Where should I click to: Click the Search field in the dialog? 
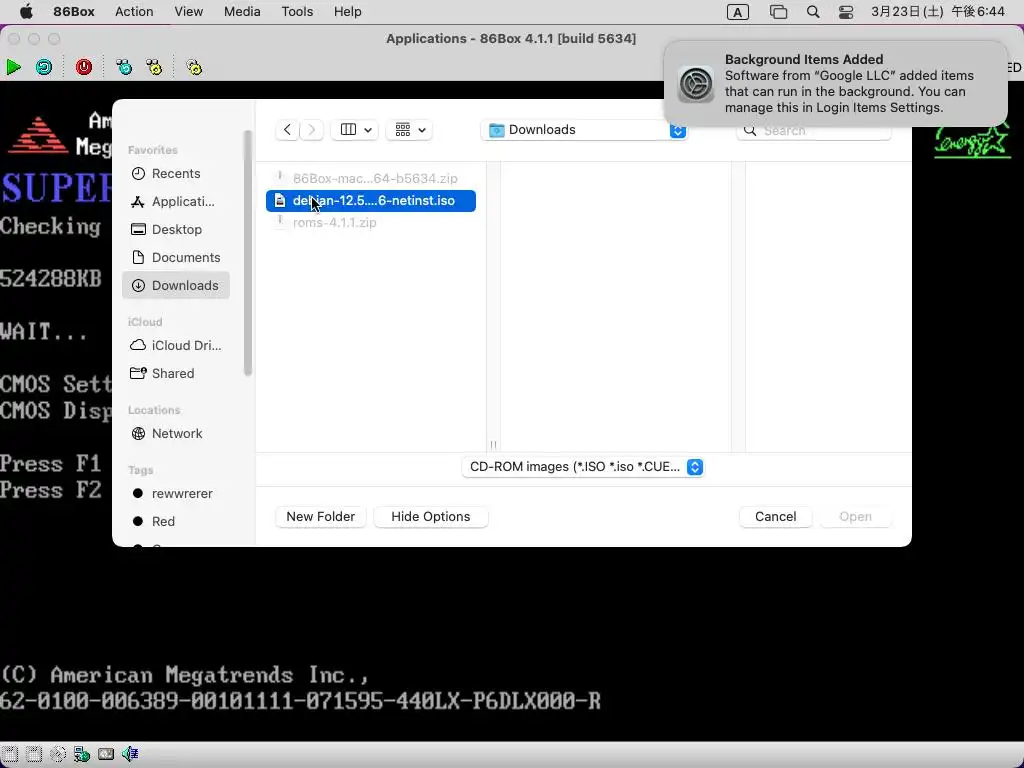point(814,131)
